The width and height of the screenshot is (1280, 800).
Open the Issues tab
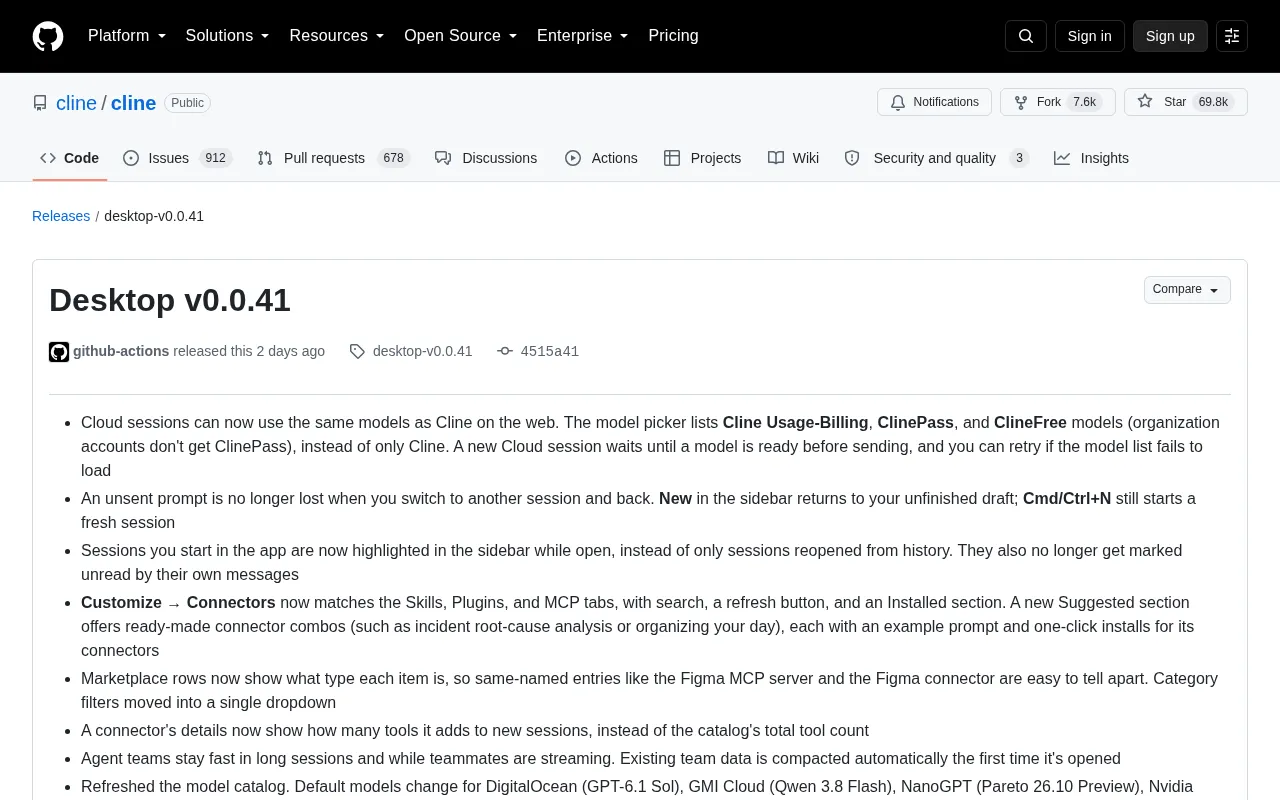point(178,158)
